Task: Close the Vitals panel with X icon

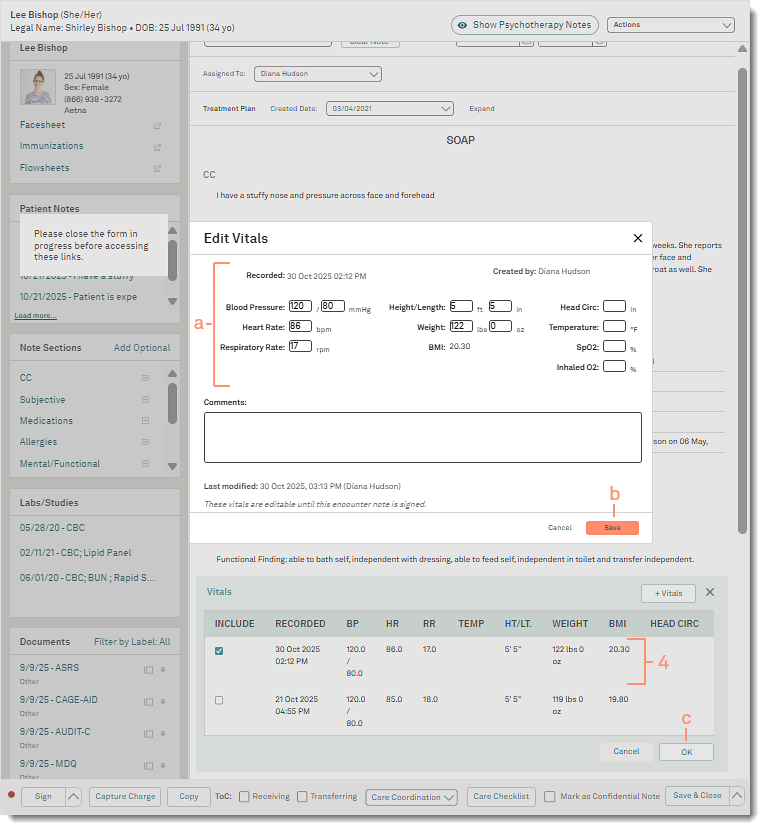Action: (710, 592)
